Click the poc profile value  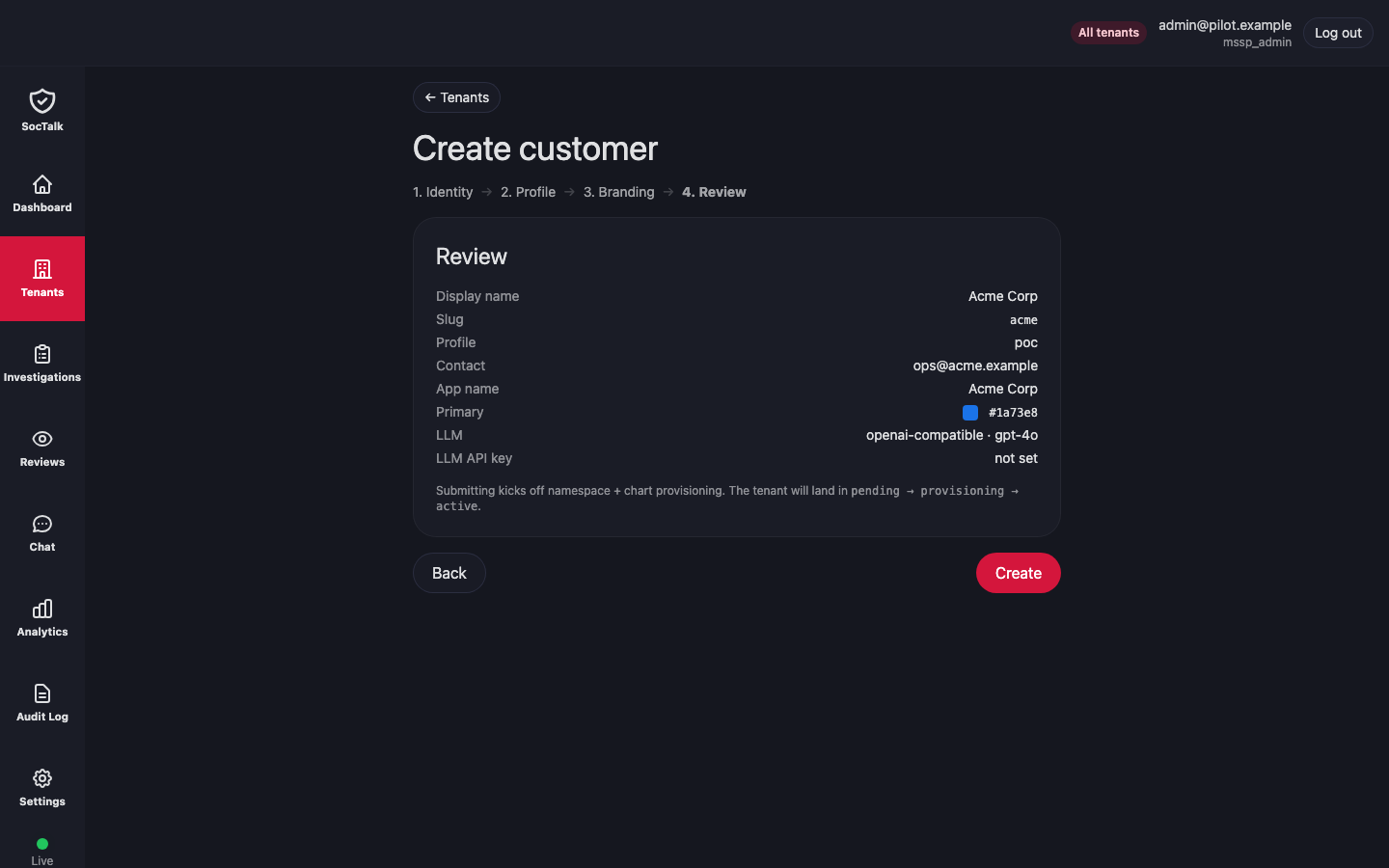click(x=1025, y=342)
